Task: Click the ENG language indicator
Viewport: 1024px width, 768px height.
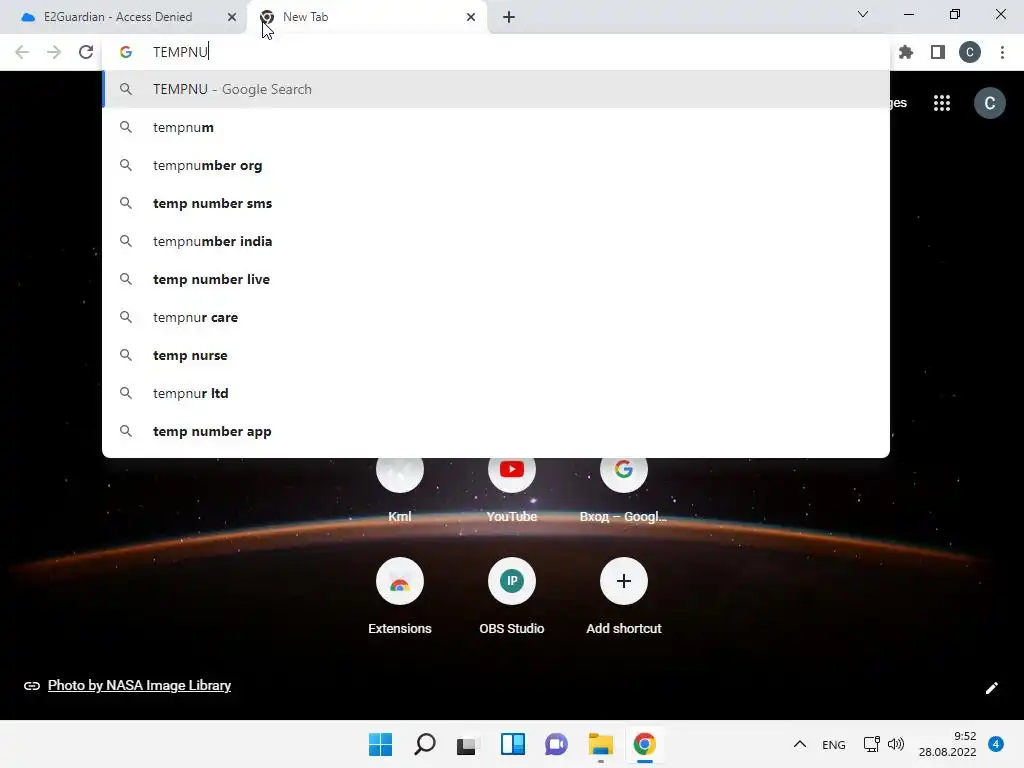Action: (x=833, y=744)
